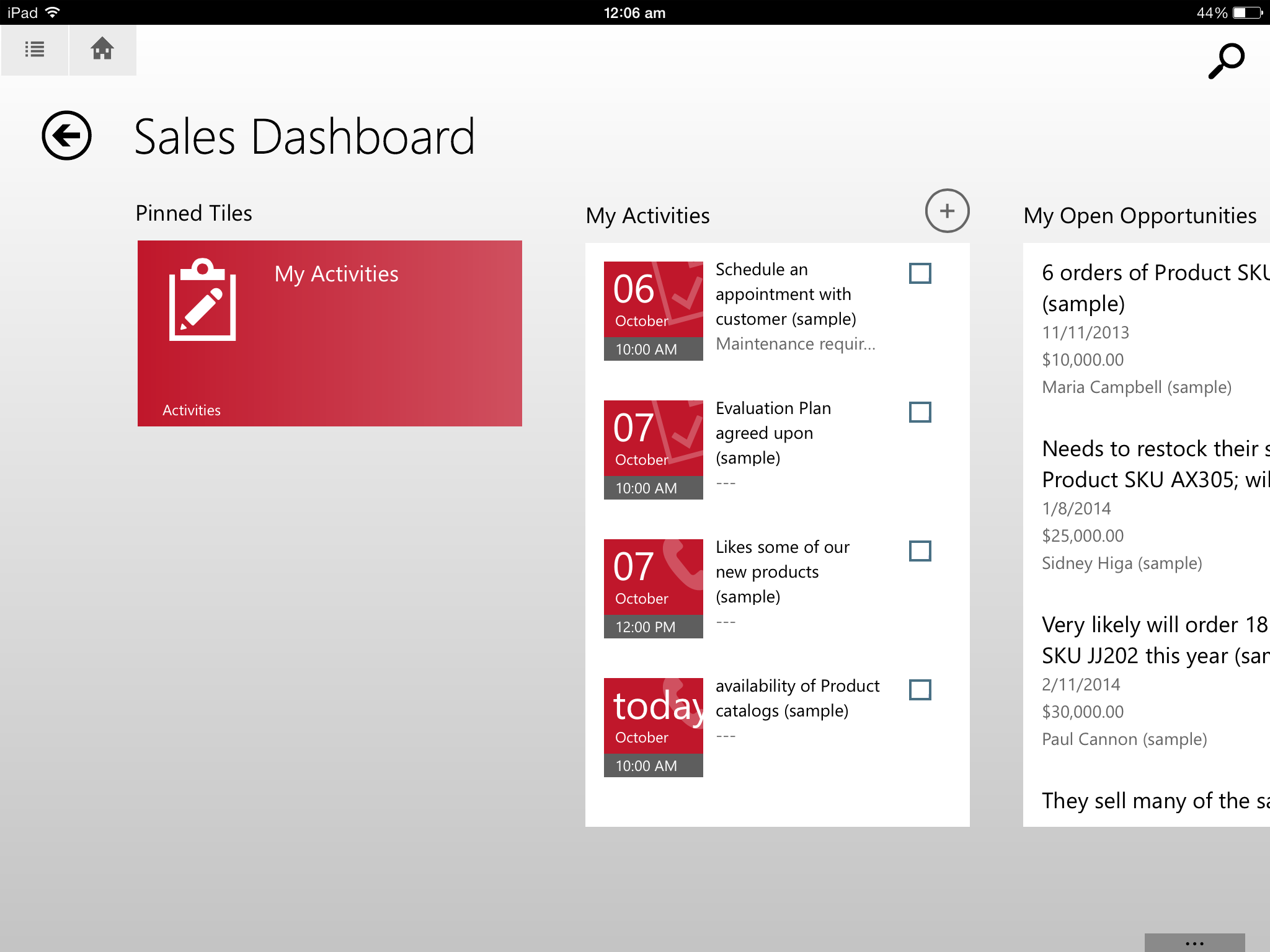Open the today October 10:00 AM activity tile
This screenshot has height=952, width=1270.
[653, 727]
